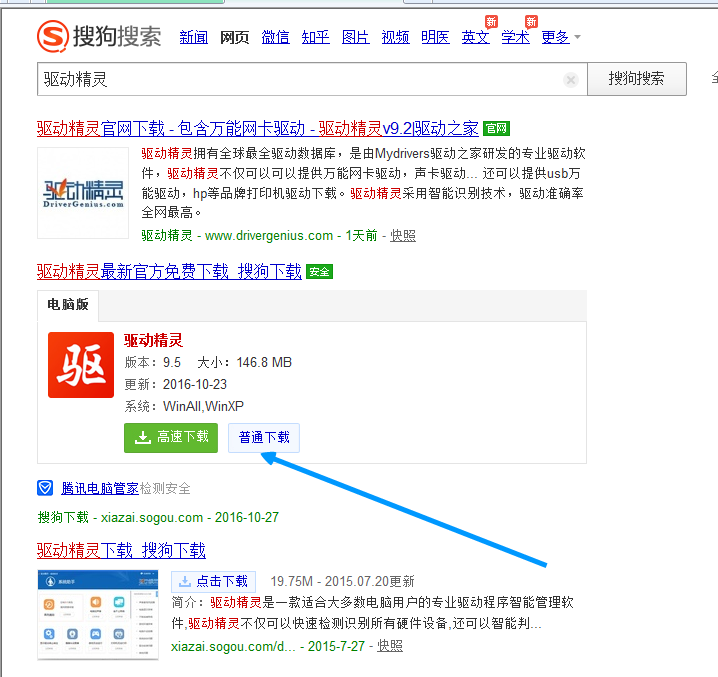Click the Tencent PC Manager shield icon
This screenshot has height=677, width=718.
point(45,488)
